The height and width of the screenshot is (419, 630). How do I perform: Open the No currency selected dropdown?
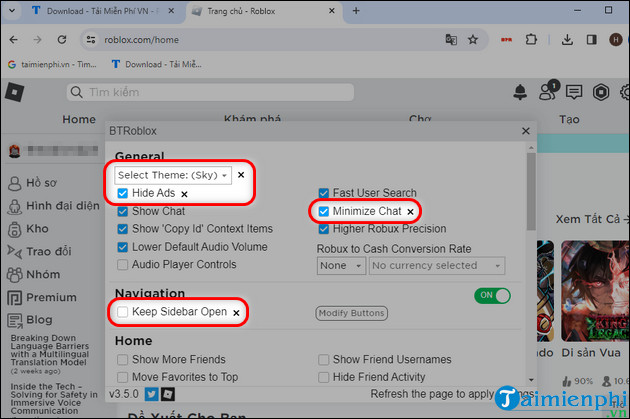pos(437,266)
